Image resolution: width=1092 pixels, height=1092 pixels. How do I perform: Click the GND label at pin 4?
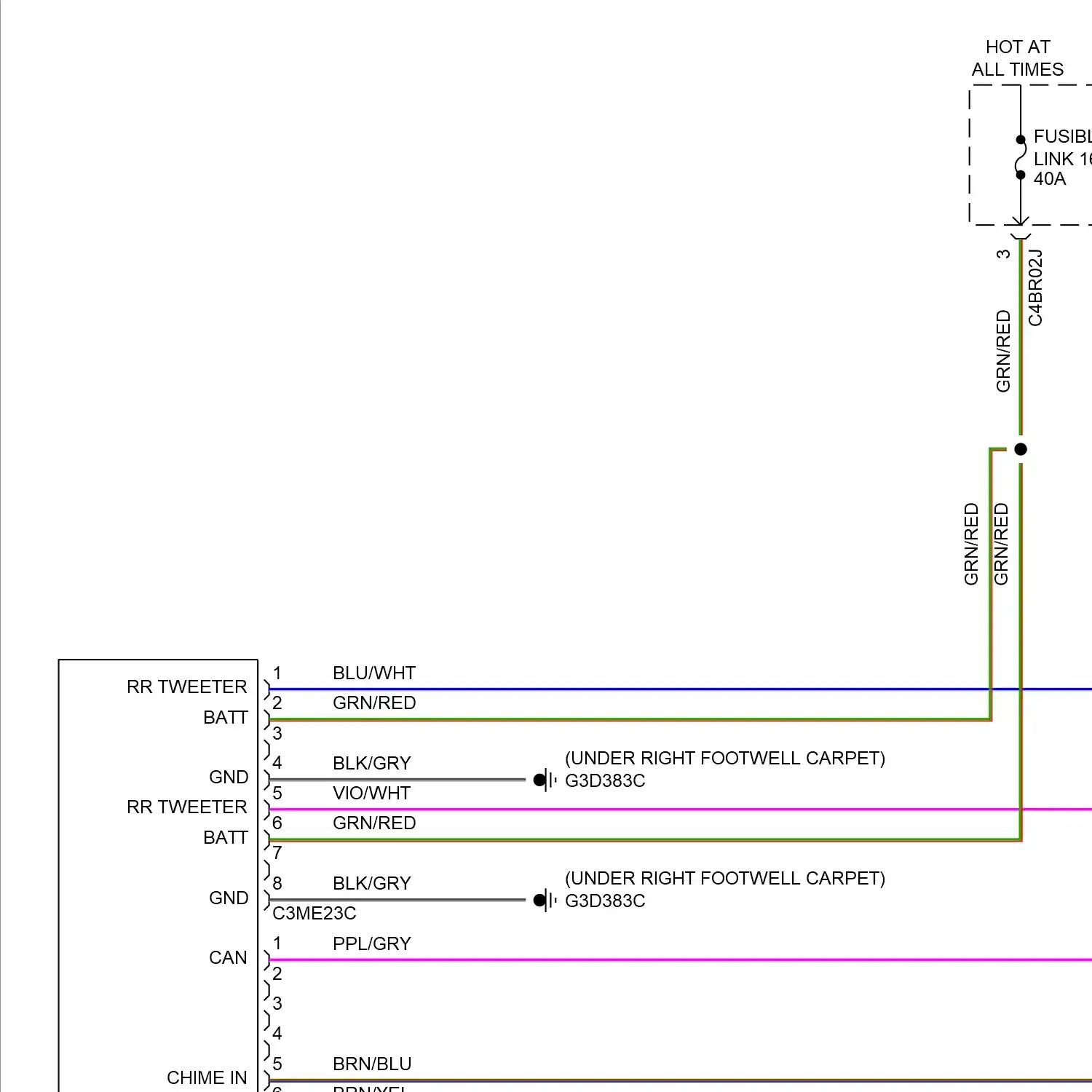pyautogui.click(x=229, y=777)
